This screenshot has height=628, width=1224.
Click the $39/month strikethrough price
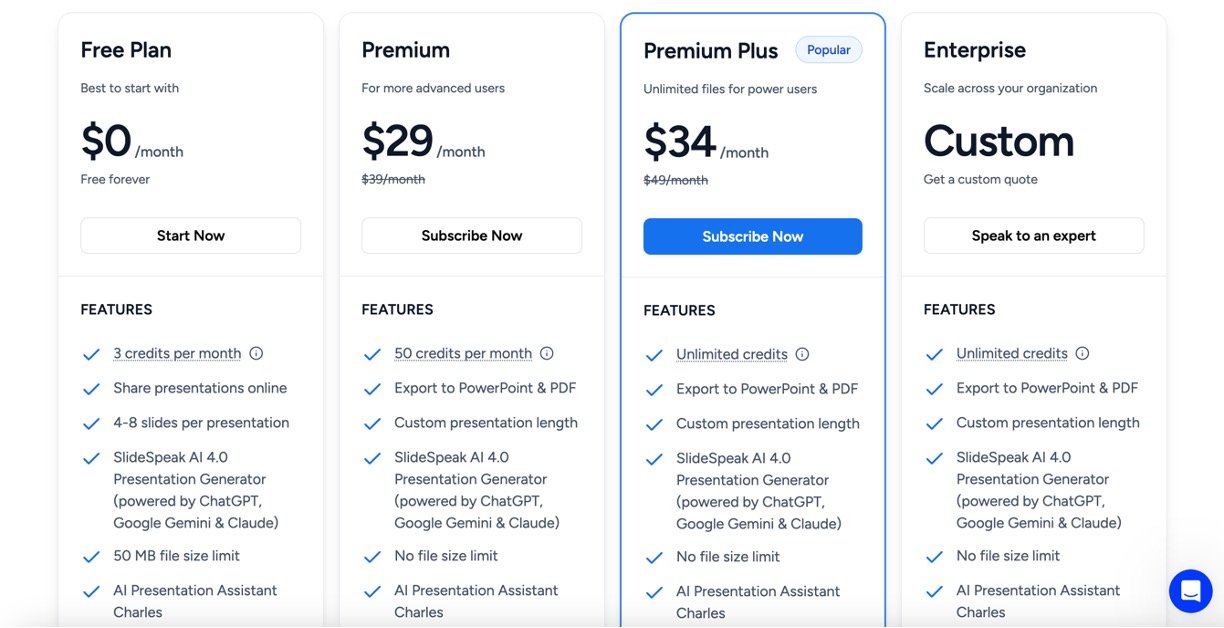(x=393, y=180)
